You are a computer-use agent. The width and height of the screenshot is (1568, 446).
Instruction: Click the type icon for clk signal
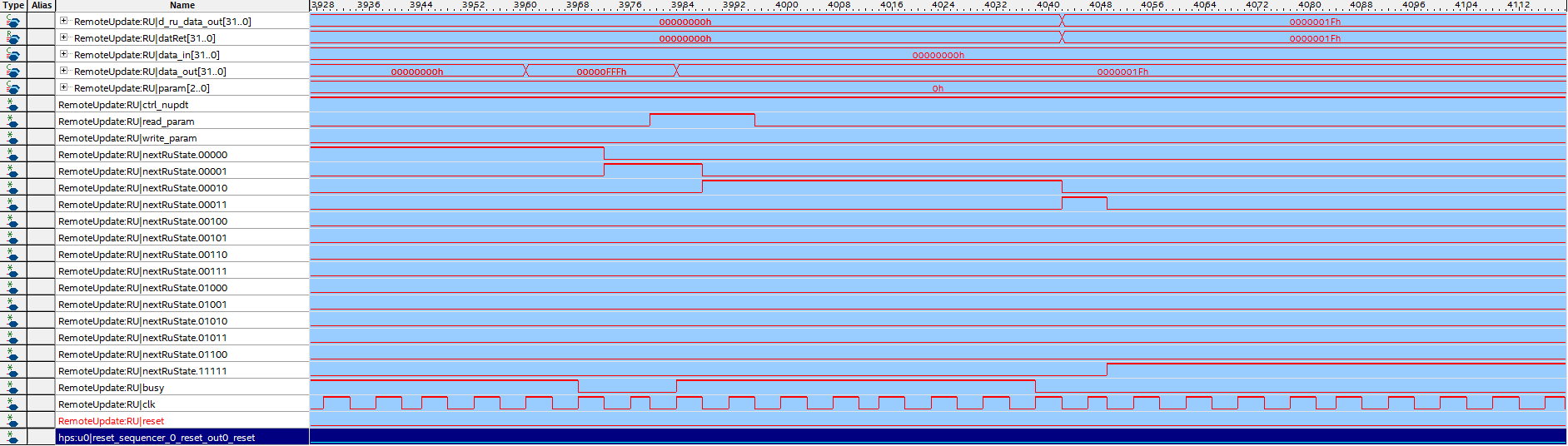[13, 404]
